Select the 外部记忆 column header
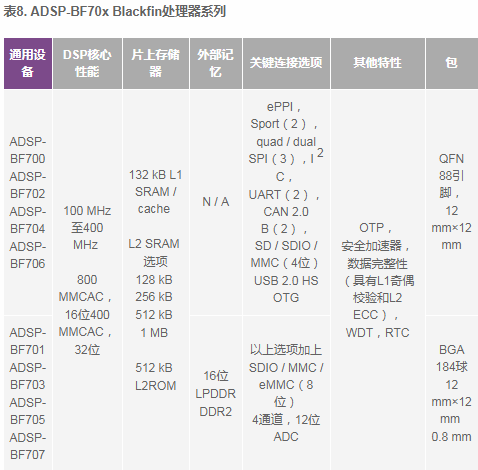 (216, 63)
